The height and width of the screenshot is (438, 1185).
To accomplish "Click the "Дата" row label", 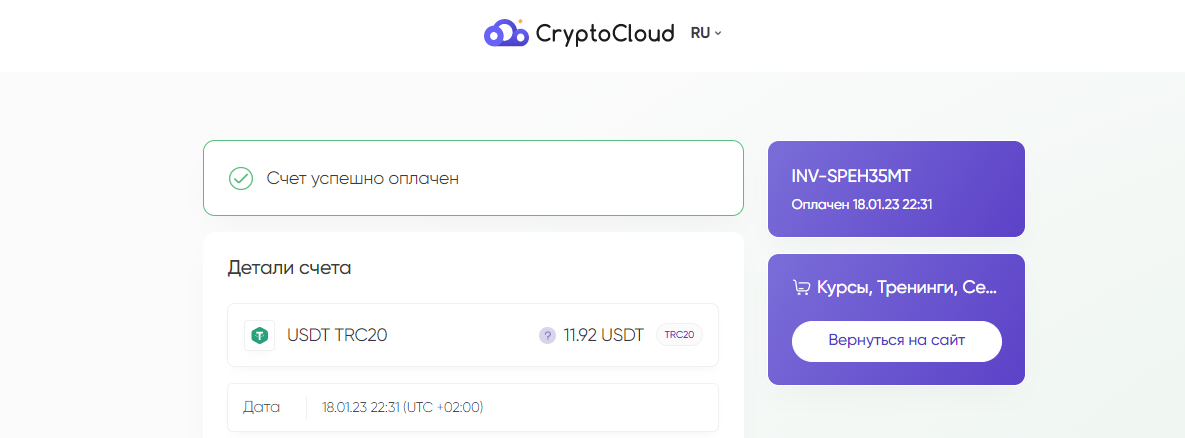I will [261, 408].
